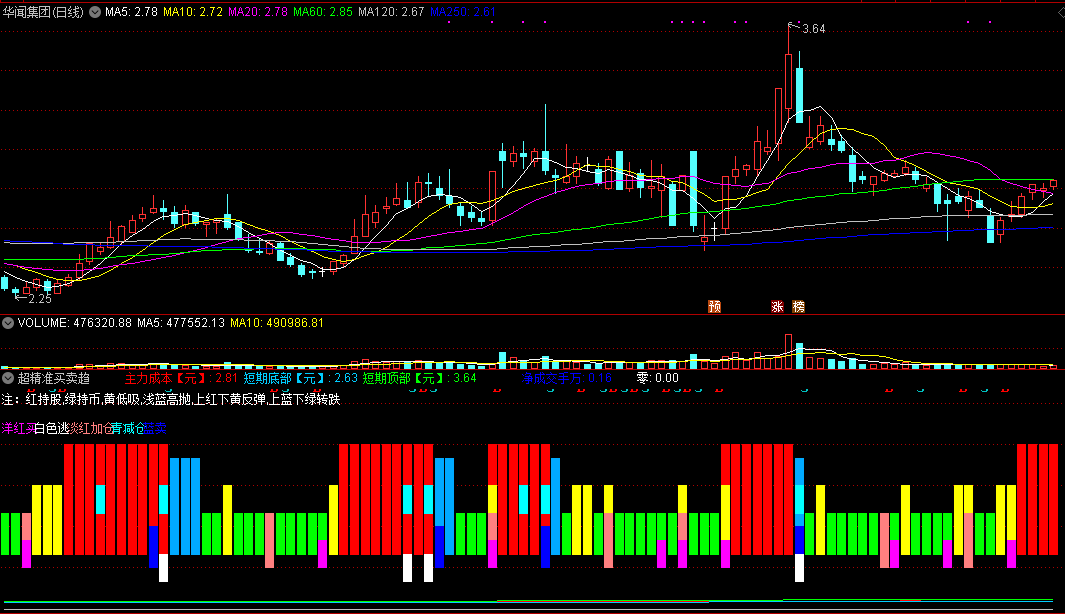Image resolution: width=1065 pixels, height=614 pixels.
Task: Select the 超精准买卖趋 indicator name
Action: pyautogui.click(x=54, y=378)
